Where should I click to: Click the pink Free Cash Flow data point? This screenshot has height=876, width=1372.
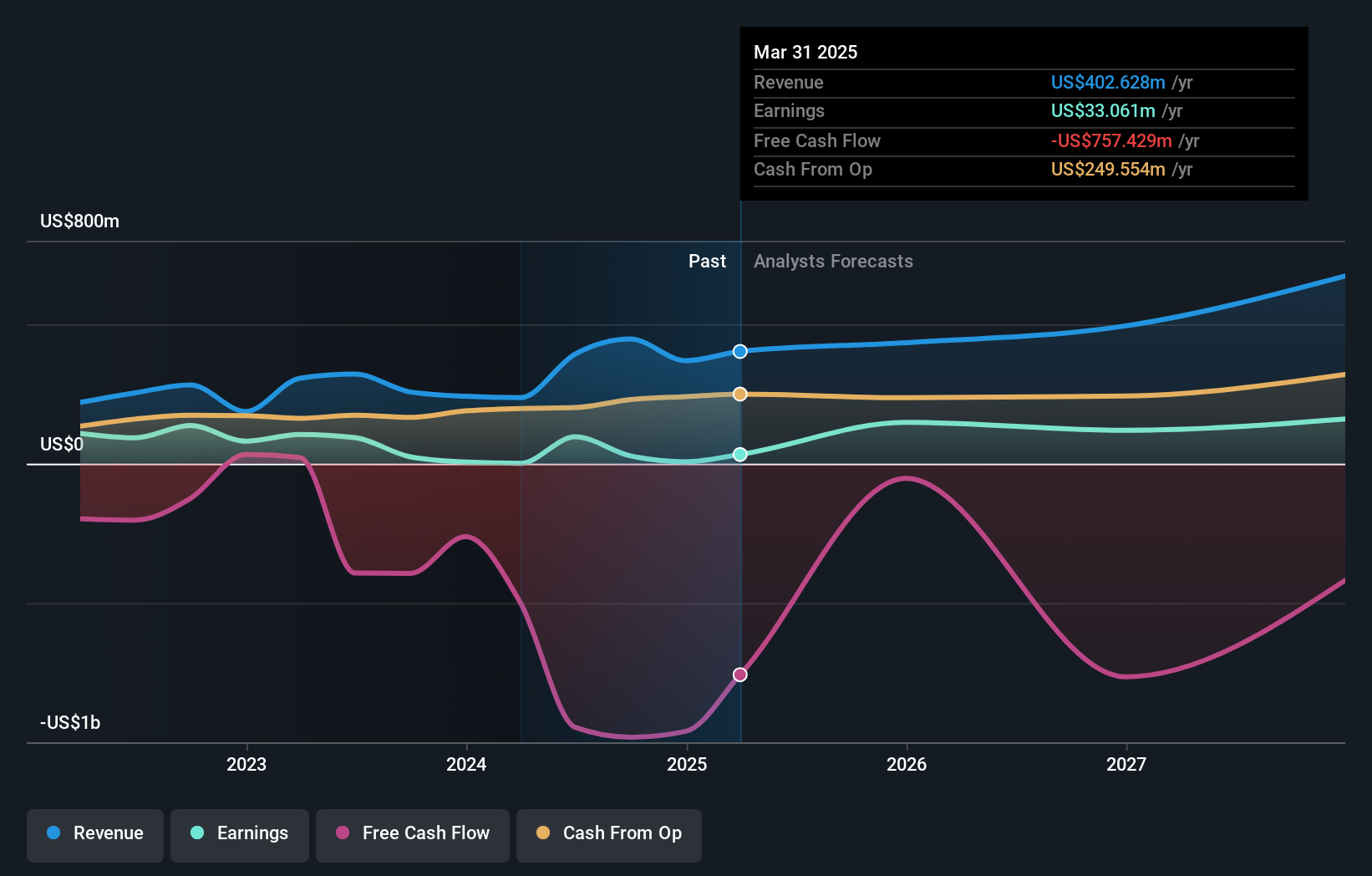740,675
